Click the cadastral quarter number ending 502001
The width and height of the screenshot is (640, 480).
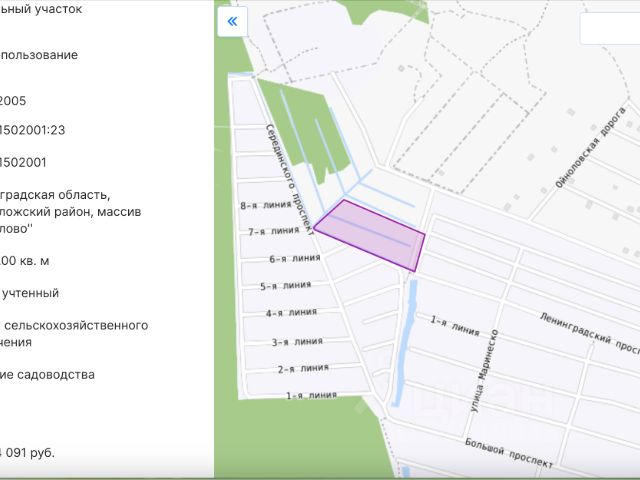click(x=23, y=162)
